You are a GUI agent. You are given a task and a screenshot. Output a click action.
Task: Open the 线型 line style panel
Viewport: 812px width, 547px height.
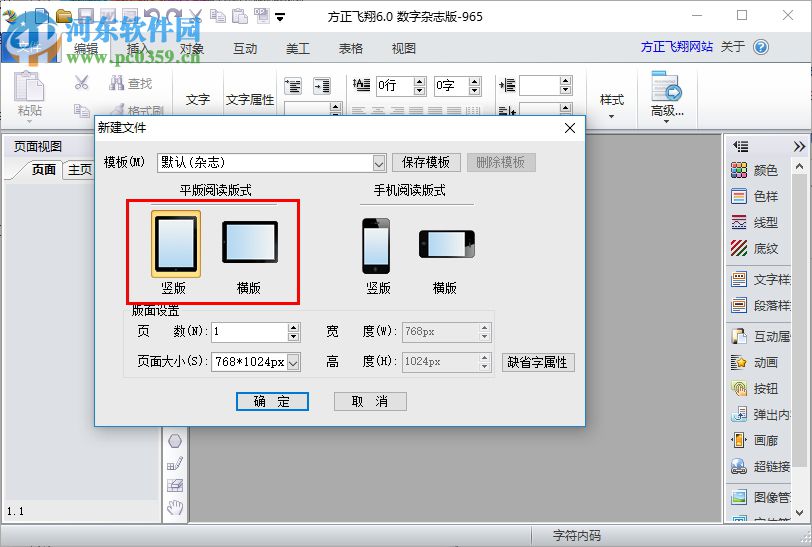click(x=755, y=222)
